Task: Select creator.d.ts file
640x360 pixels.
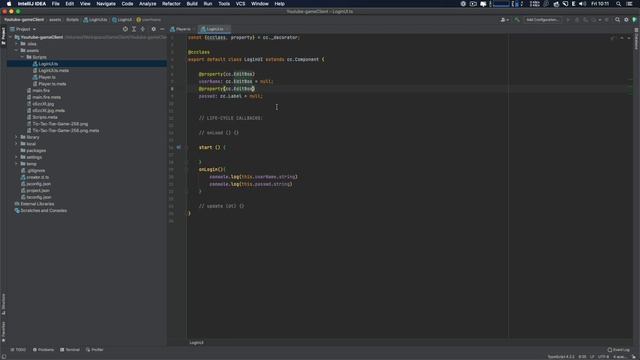Action: coord(38,177)
